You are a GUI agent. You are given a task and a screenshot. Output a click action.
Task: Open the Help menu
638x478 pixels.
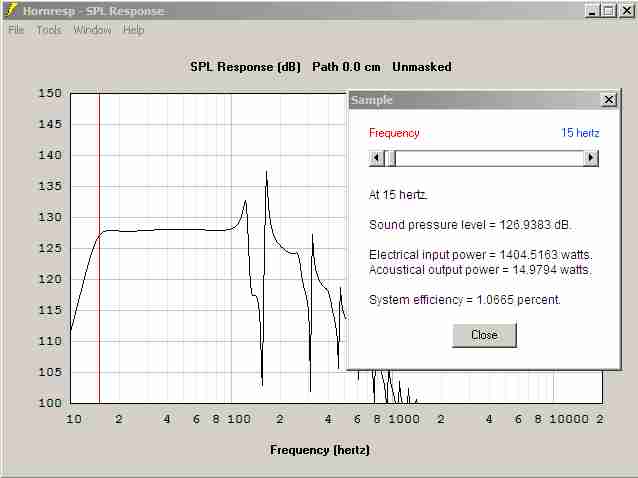(x=133, y=30)
